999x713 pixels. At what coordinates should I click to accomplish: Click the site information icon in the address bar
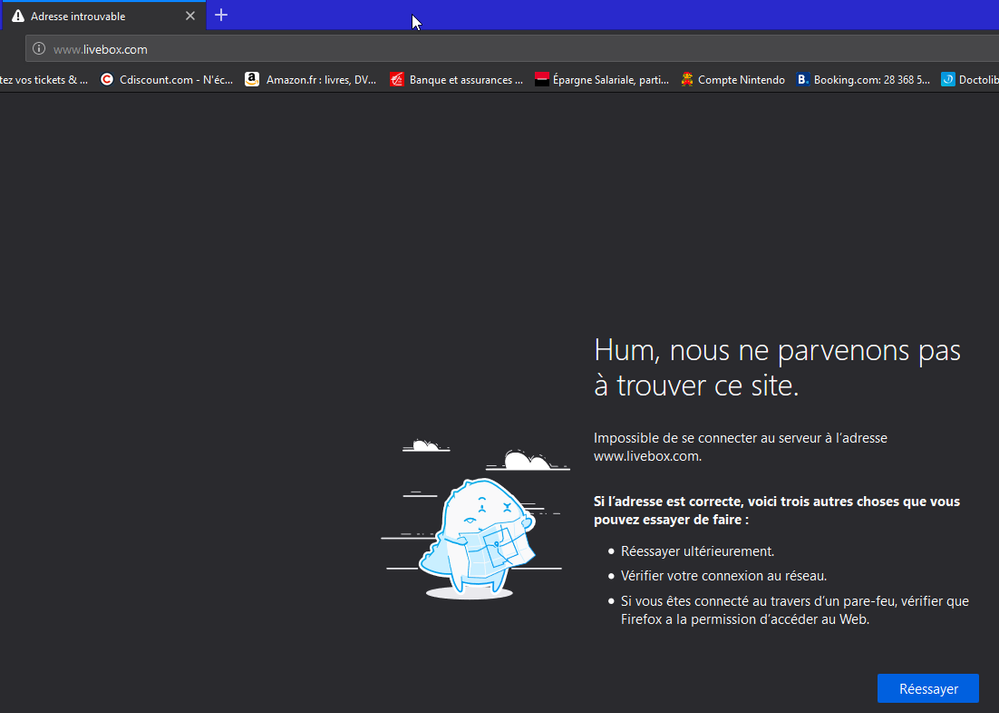point(38,48)
